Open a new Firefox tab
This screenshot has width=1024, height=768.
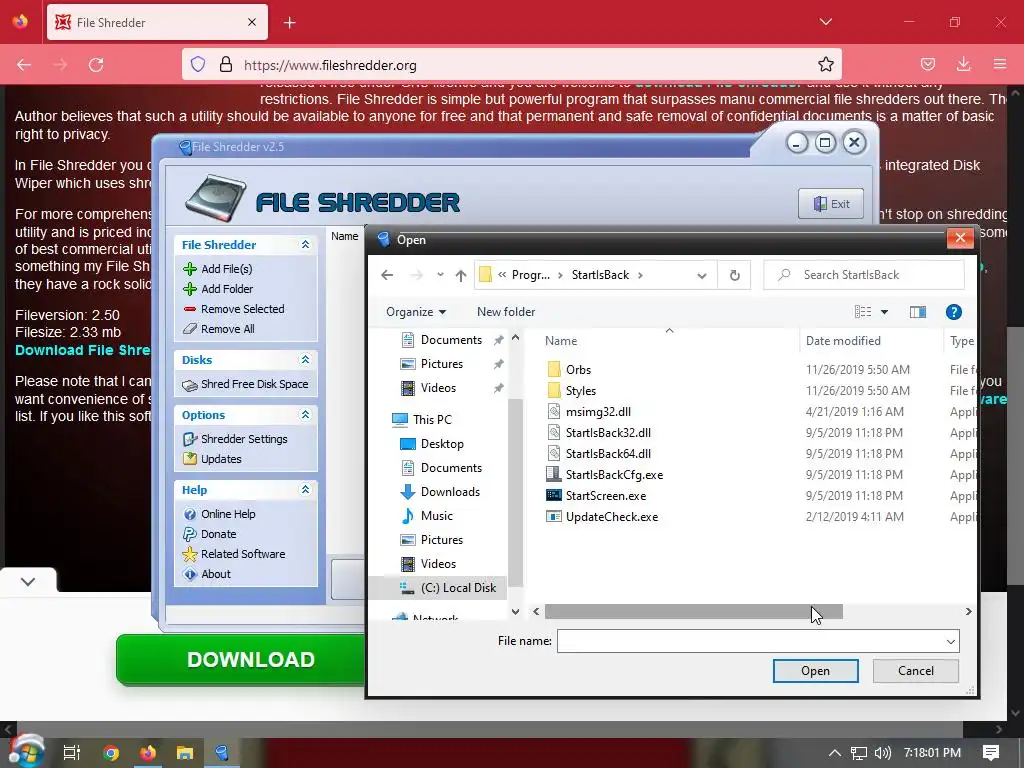click(290, 23)
